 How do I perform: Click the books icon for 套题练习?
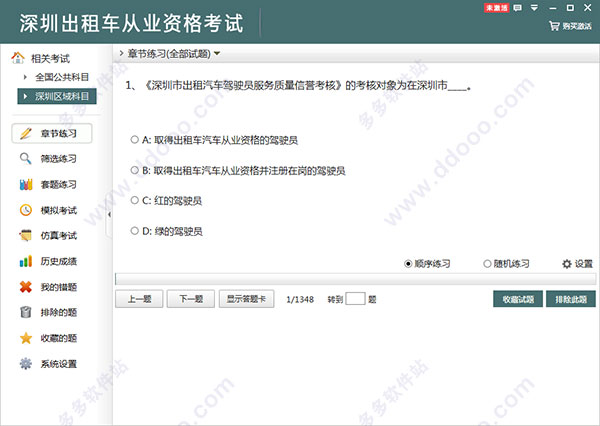pyautogui.click(x=26, y=184)
